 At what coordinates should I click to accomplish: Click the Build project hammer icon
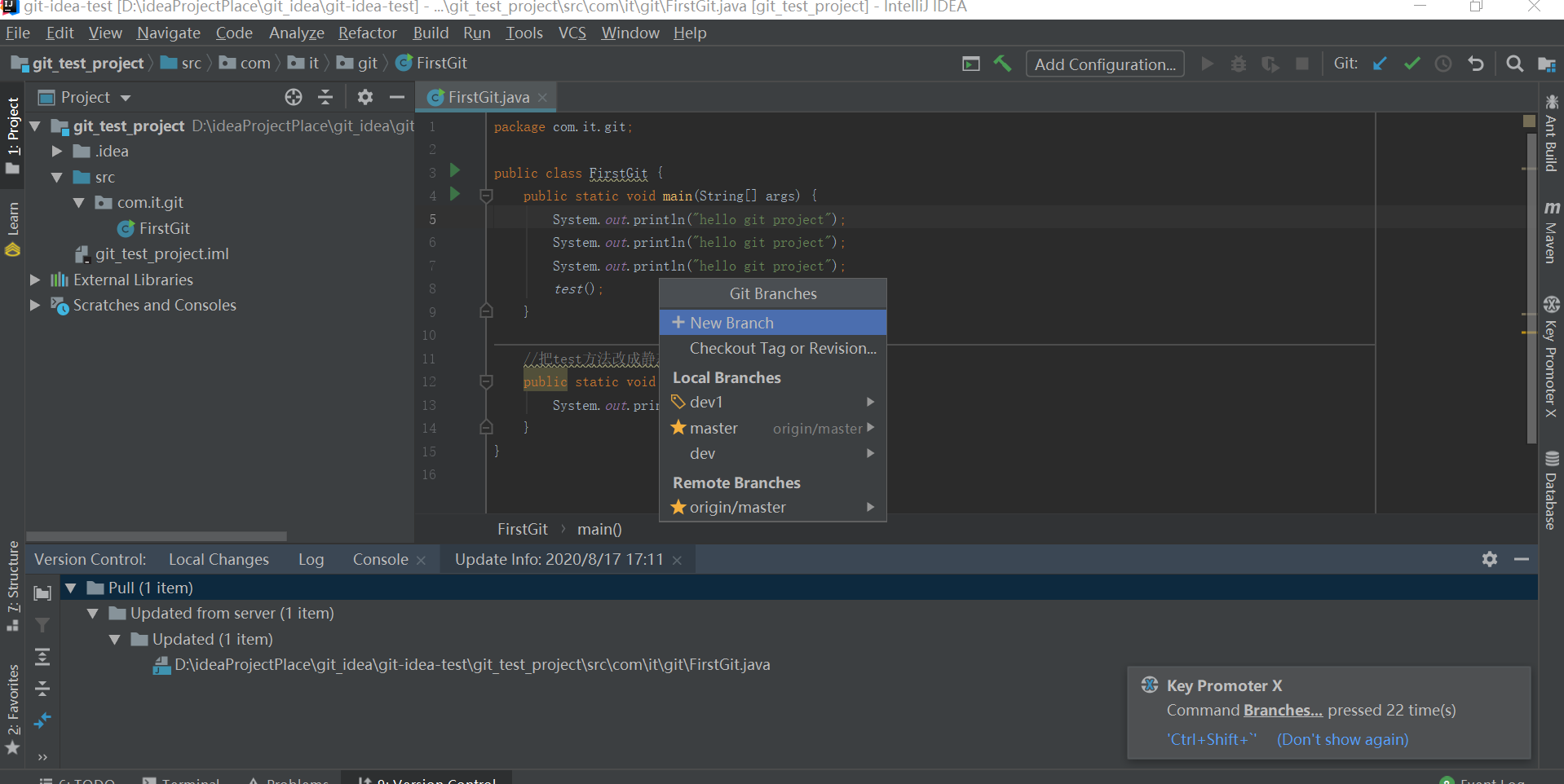click(x=1002, y=64)
